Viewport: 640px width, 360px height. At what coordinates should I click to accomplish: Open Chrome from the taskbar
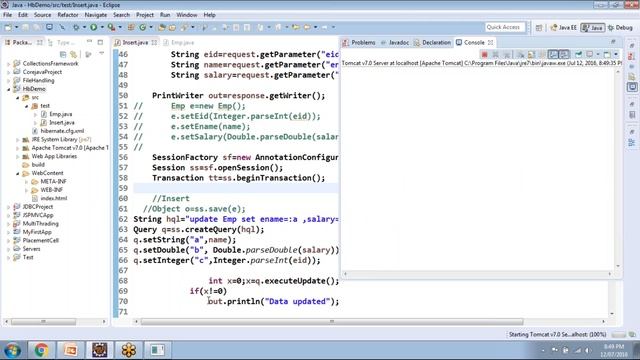(x=41, y=350)
